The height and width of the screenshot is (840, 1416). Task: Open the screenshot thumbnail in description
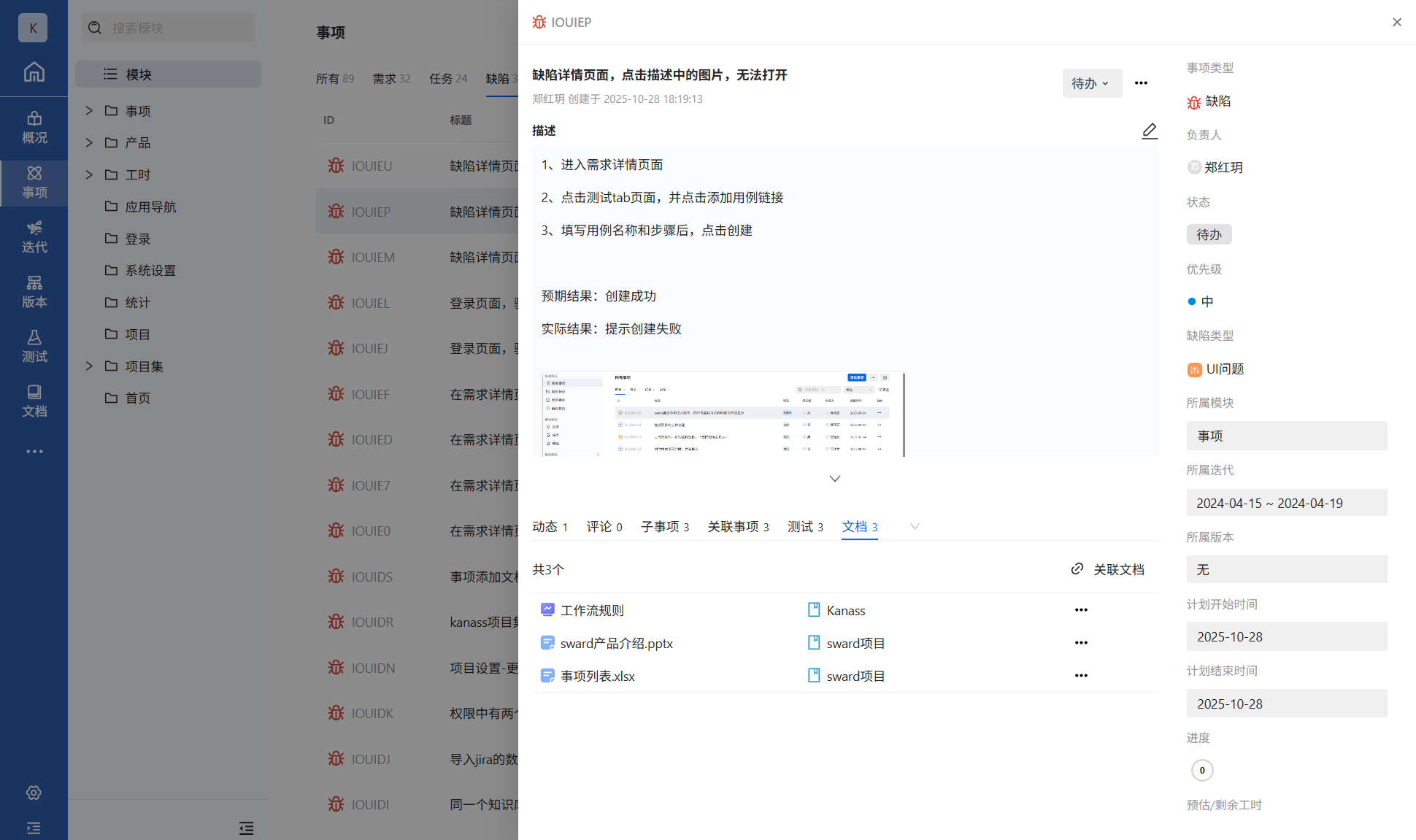point(723,414)
